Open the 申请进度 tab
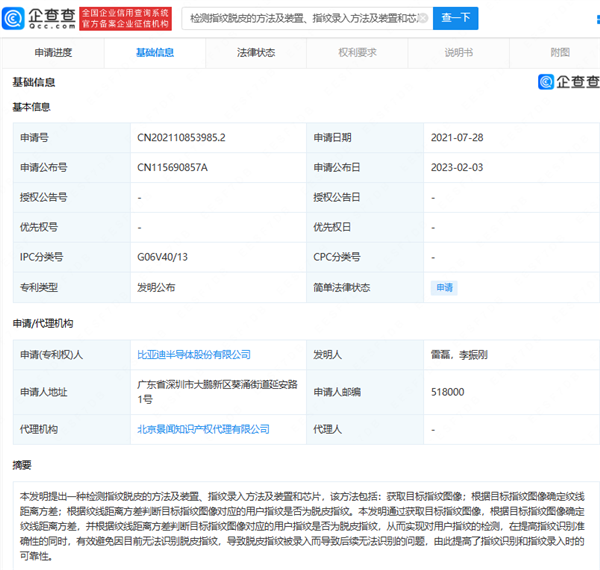Viewport: 600px width, 570px height. [x=53, y=52]
